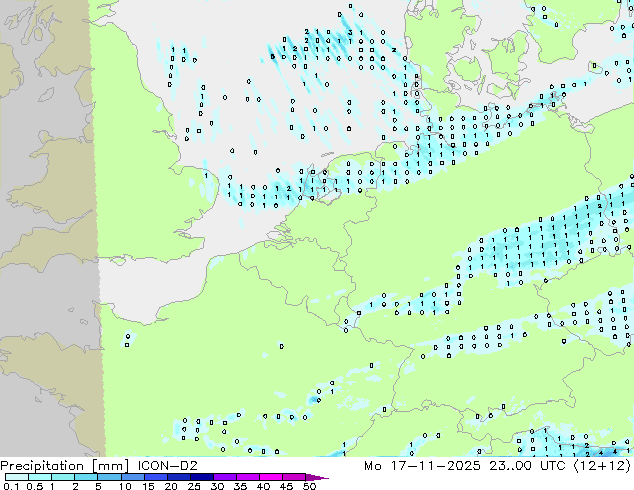Select the 40–45 mm magenta legend swatch
Viewport: 634px width, 490px height.
coord(271,477)
